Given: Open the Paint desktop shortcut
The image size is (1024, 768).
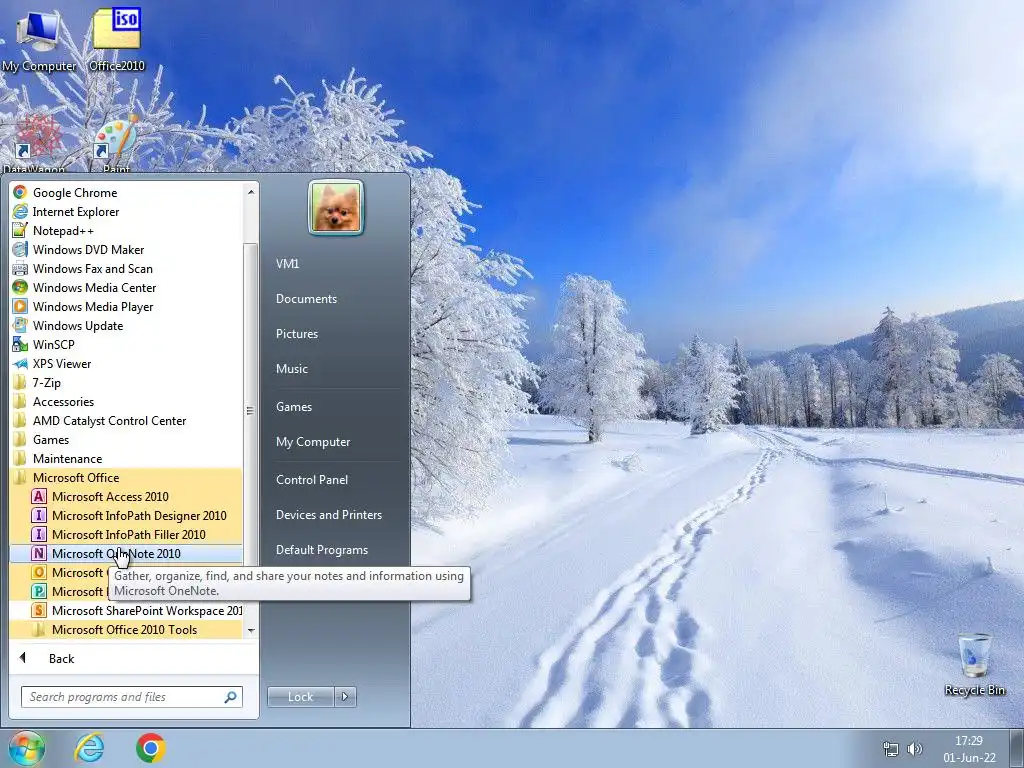Looking at the screenshot, I should pyautogui.click(x=116, y=145).
